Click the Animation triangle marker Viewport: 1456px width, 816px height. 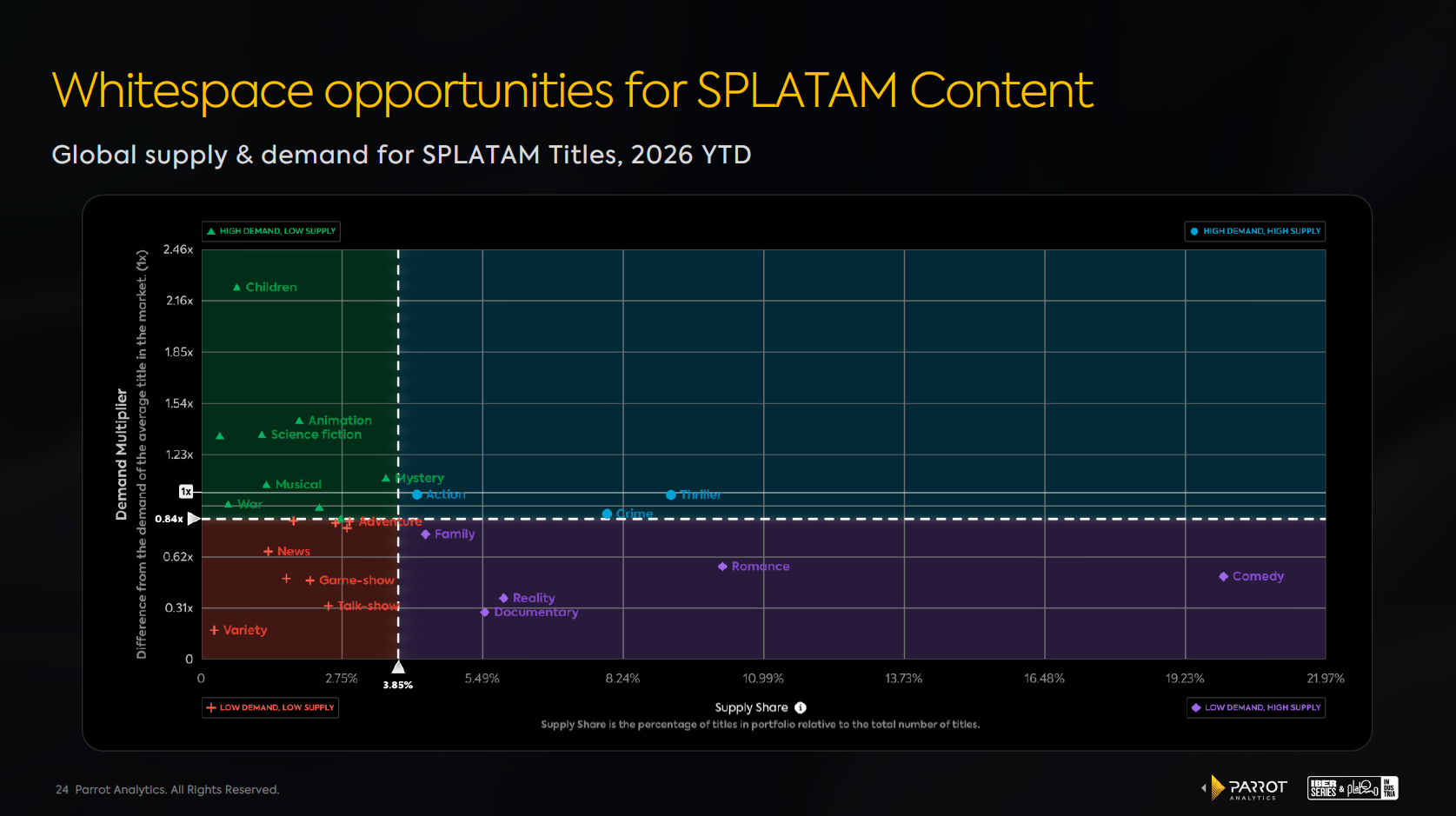click(x=299, y=421)
